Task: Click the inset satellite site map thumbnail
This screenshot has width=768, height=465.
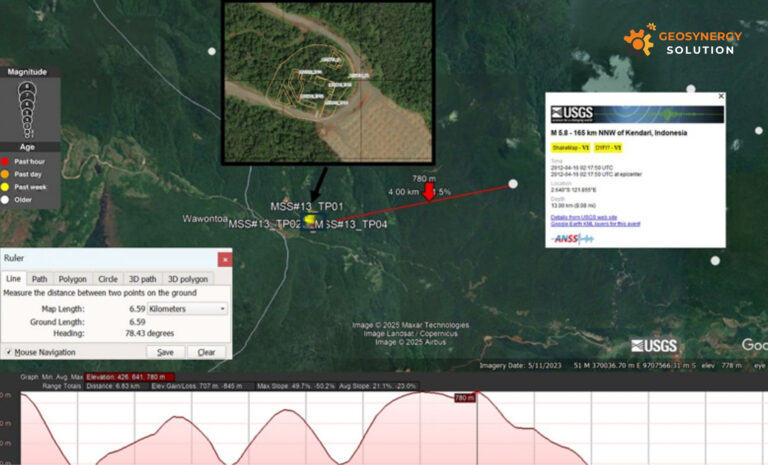Action: [327, 81]
